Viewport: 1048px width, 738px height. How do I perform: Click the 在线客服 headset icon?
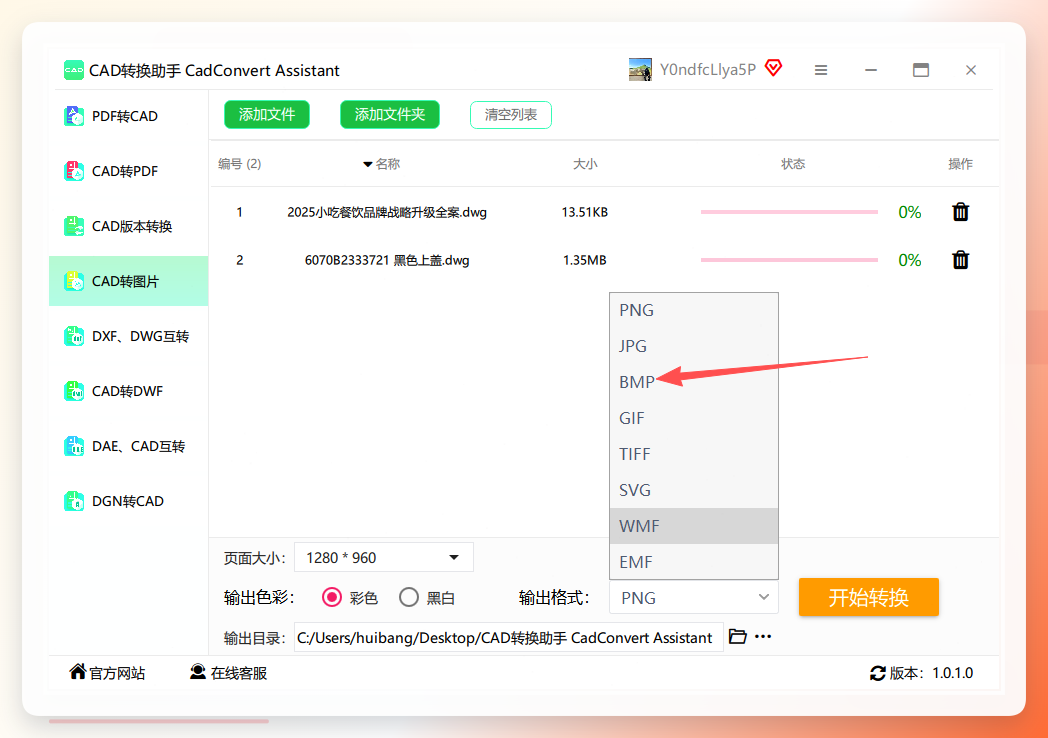(x=198, y=671)
